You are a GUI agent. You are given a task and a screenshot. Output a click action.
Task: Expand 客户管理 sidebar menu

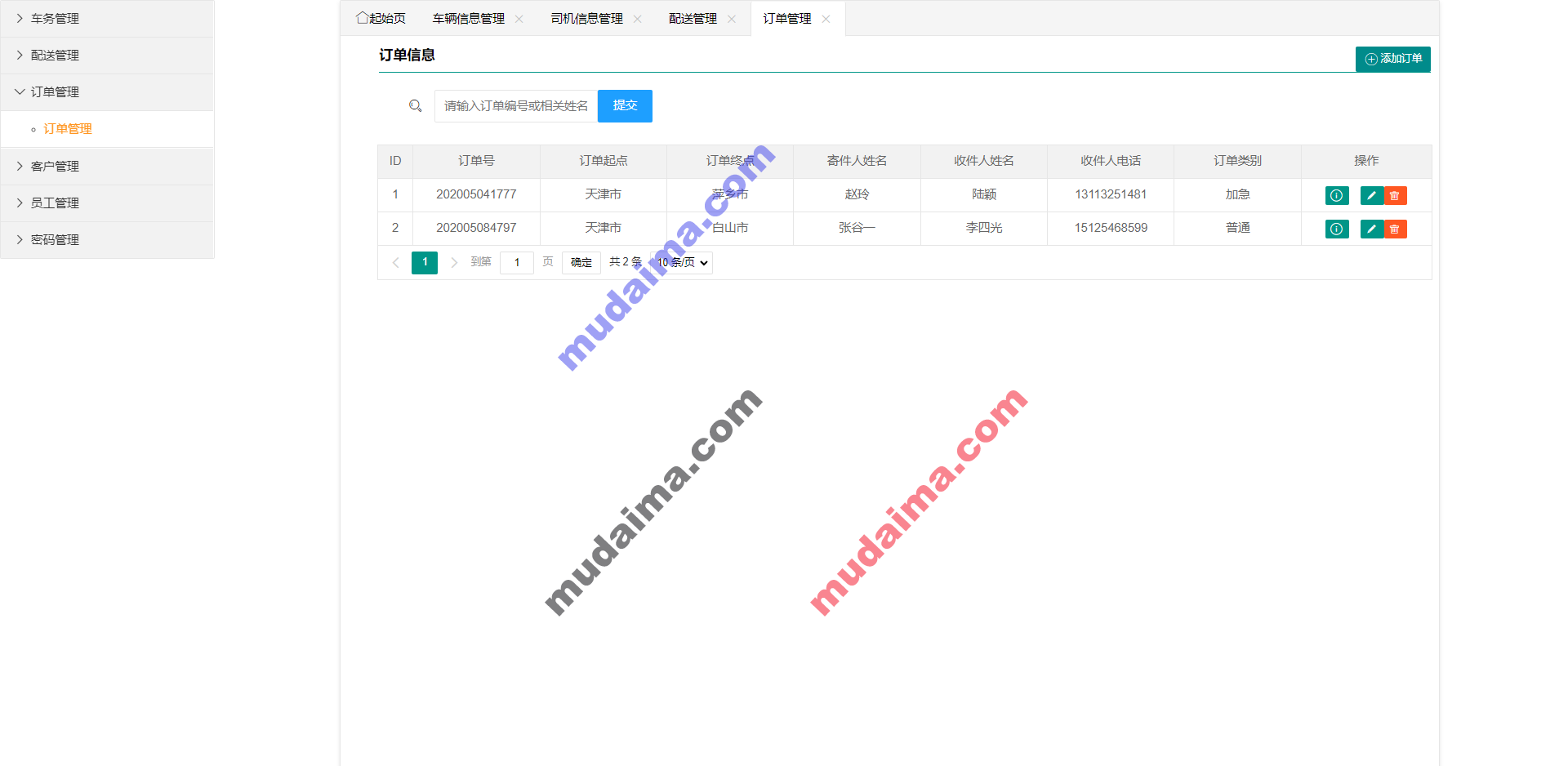coord(107,166)
